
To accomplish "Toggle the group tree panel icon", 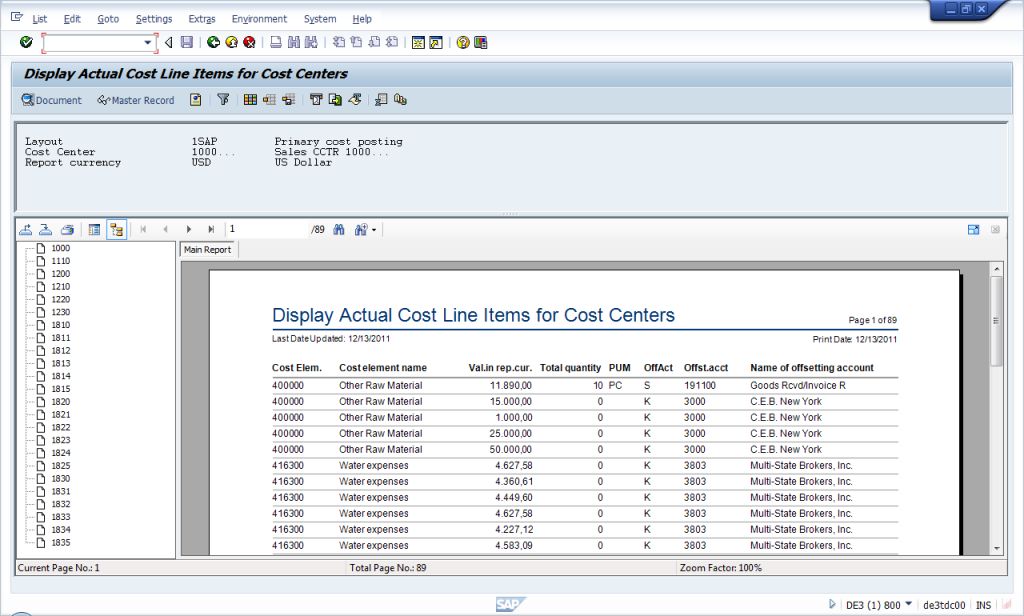I will 116,229.
